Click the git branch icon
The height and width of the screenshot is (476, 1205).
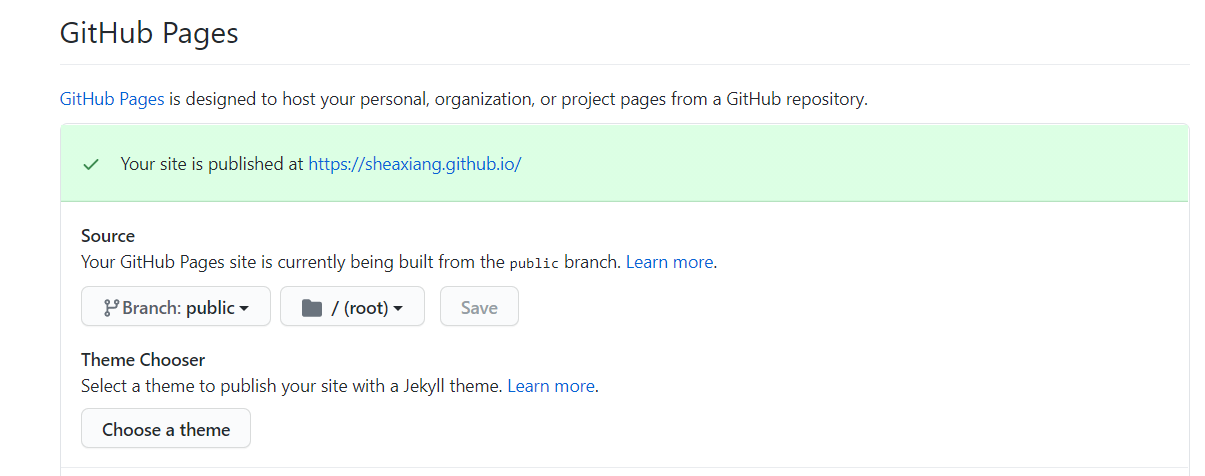[111, 307]
